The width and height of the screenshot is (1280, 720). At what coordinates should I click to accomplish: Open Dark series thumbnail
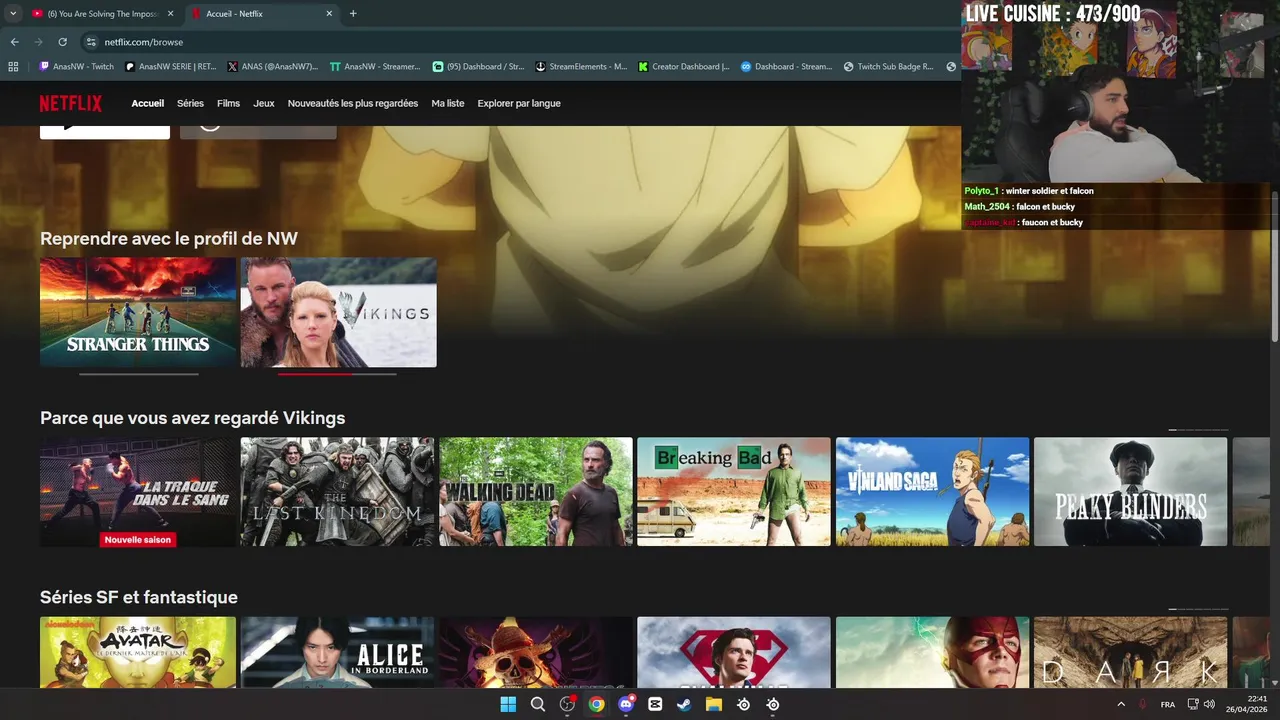click(1130, 652)
